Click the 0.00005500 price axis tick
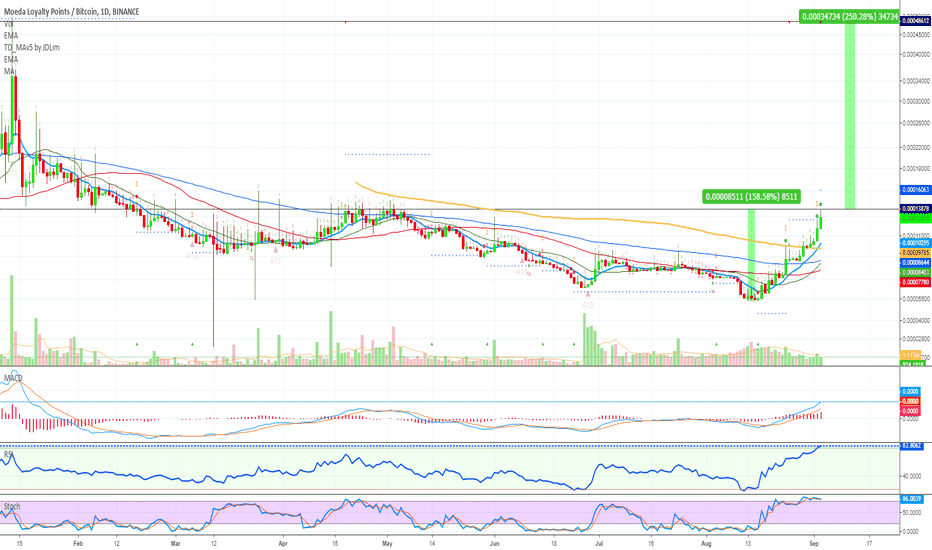The image size is (932, 550). [x=916, y=298]
